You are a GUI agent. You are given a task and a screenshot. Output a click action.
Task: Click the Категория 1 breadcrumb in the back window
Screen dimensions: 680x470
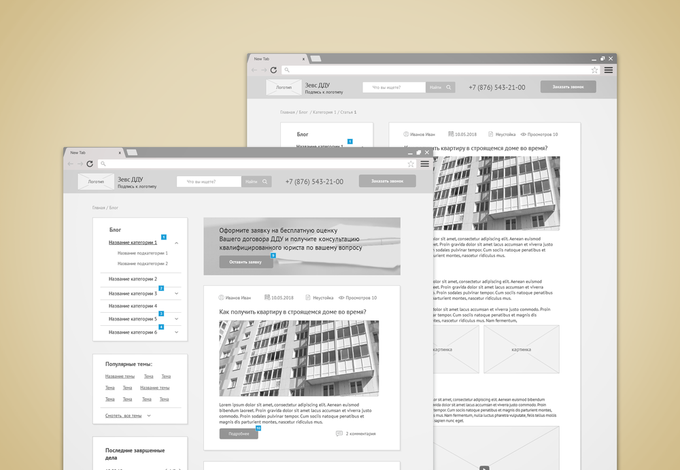(324, 112)
